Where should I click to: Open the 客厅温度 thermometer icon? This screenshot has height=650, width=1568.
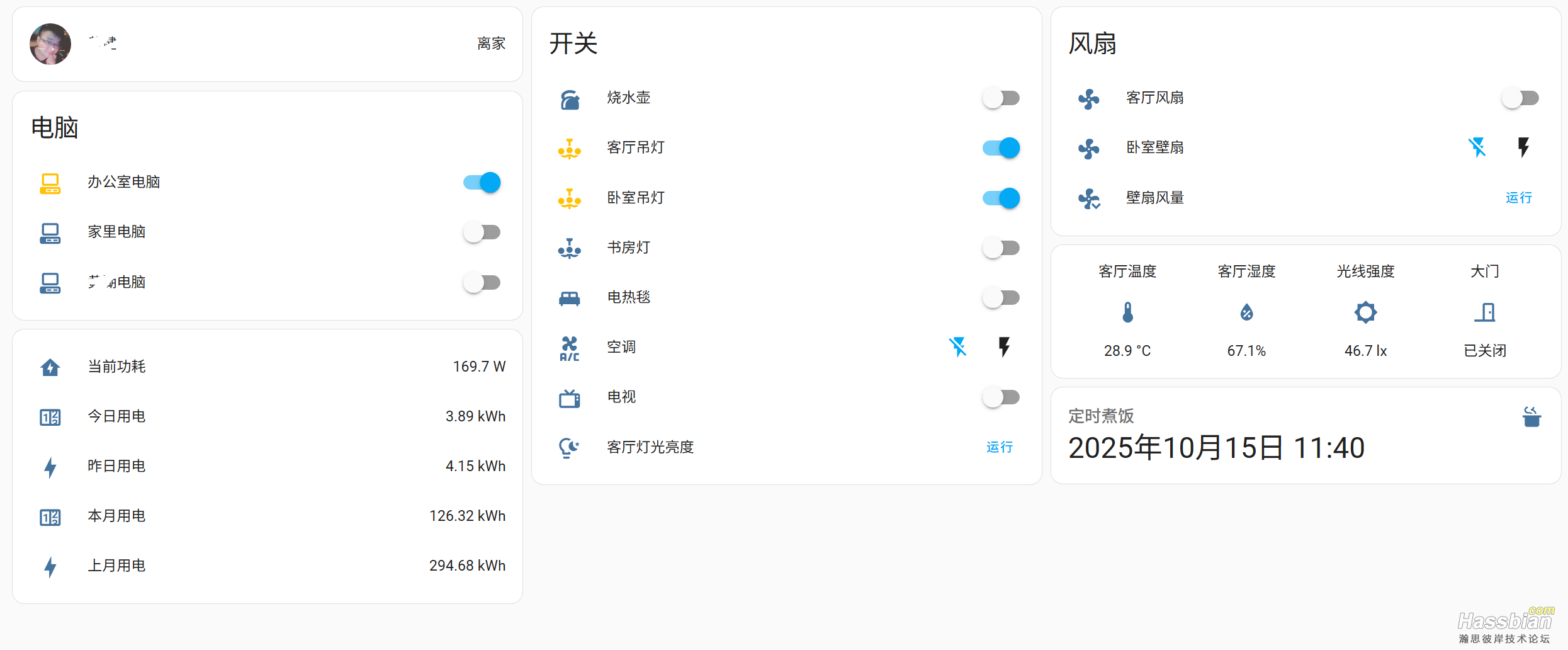pyautogui.click(x=1127, y=312)
